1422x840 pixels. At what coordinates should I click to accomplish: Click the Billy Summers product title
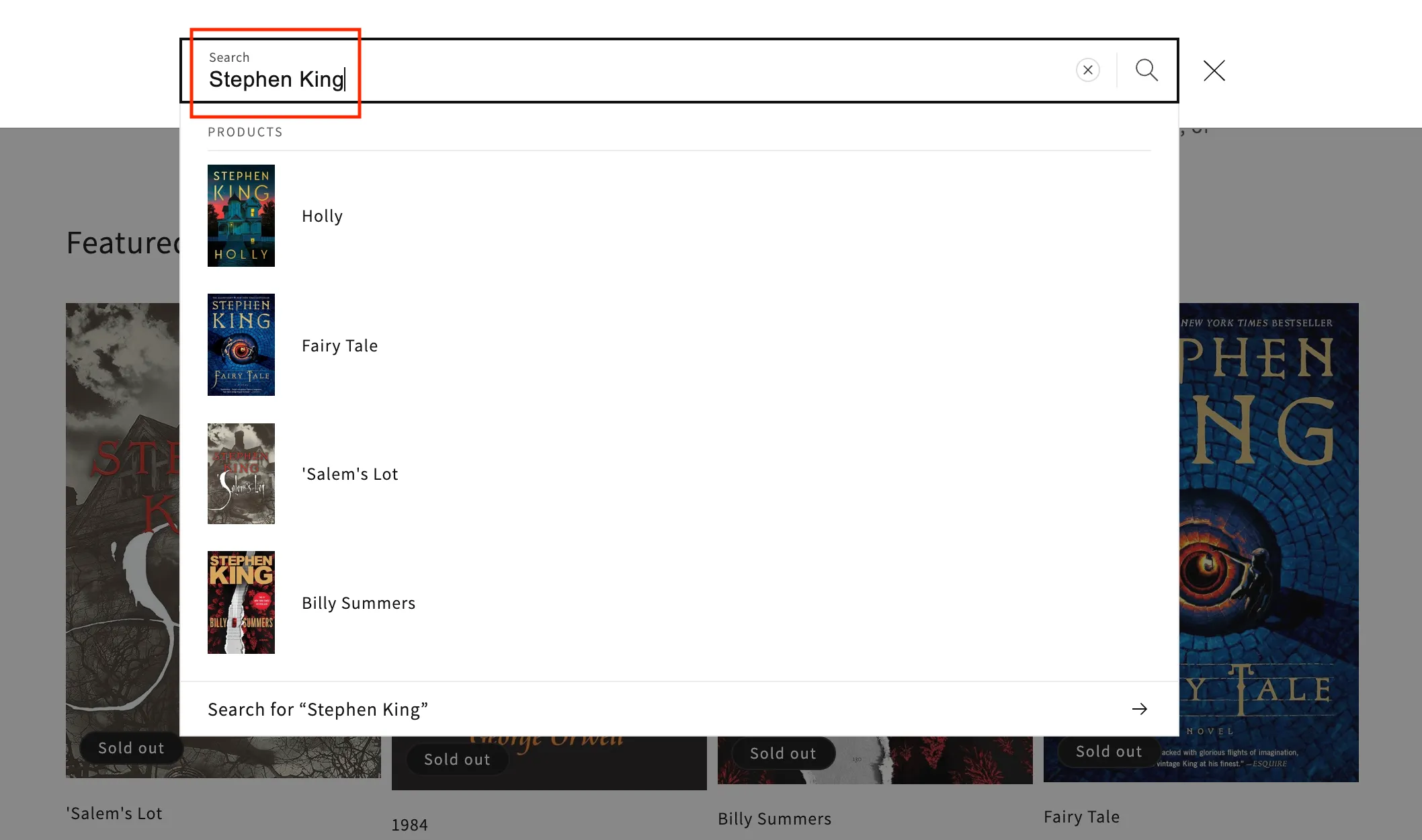tap(774, 818)
